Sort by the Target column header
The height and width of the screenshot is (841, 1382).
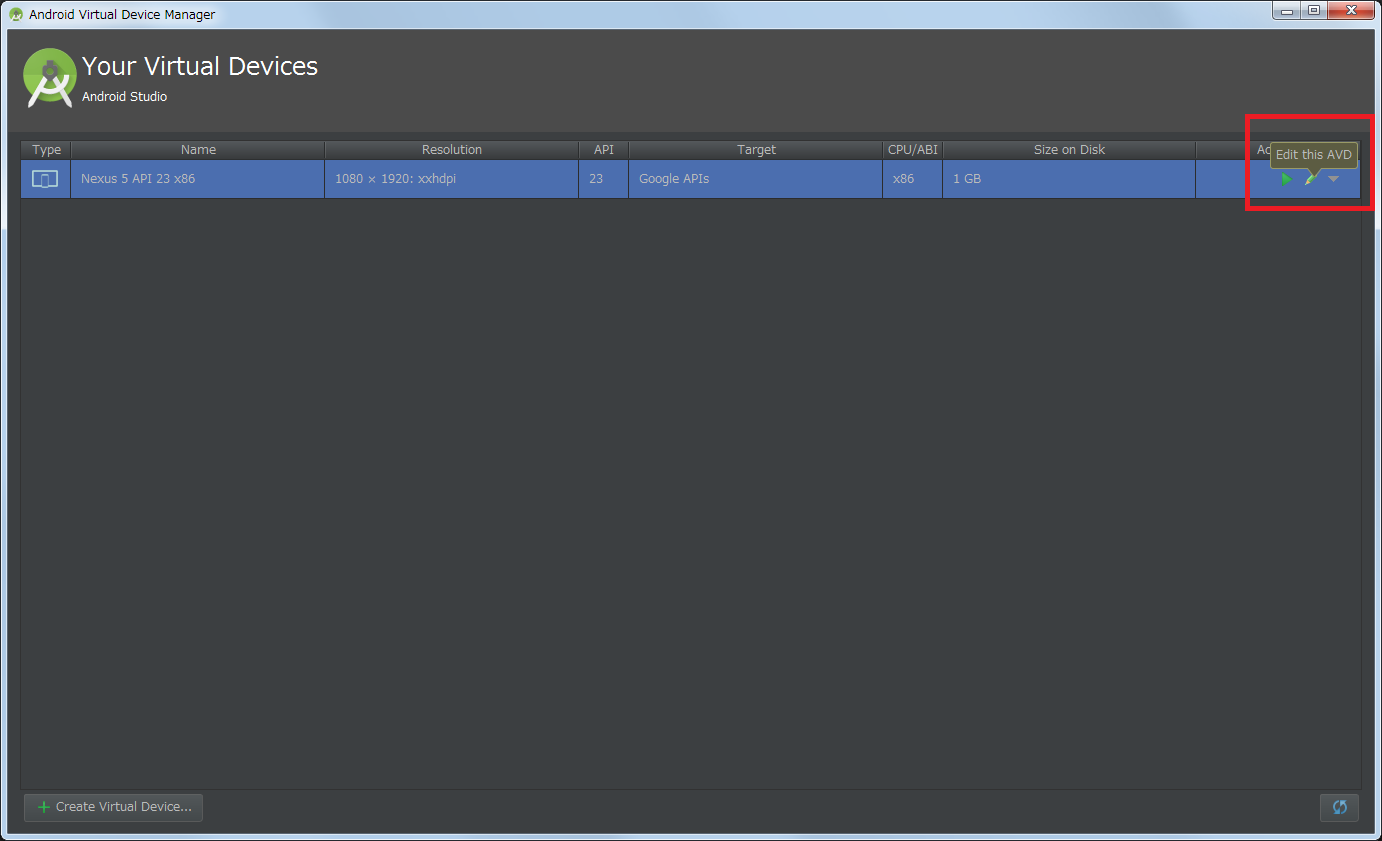coord(756,150)
